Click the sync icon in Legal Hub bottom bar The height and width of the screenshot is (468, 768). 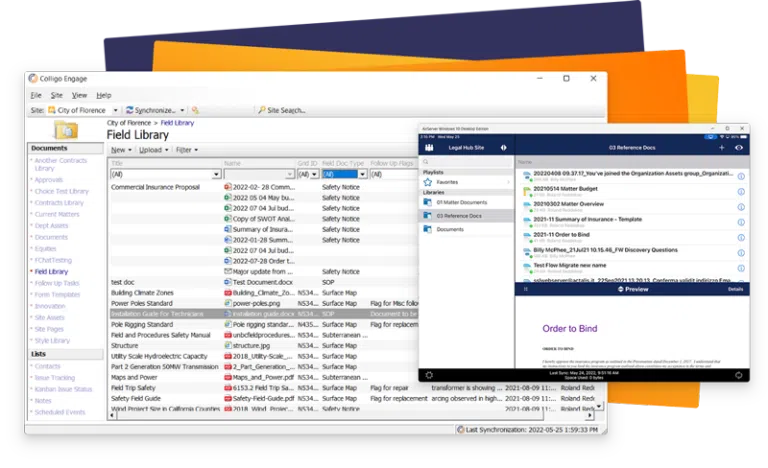coord(739,375)
